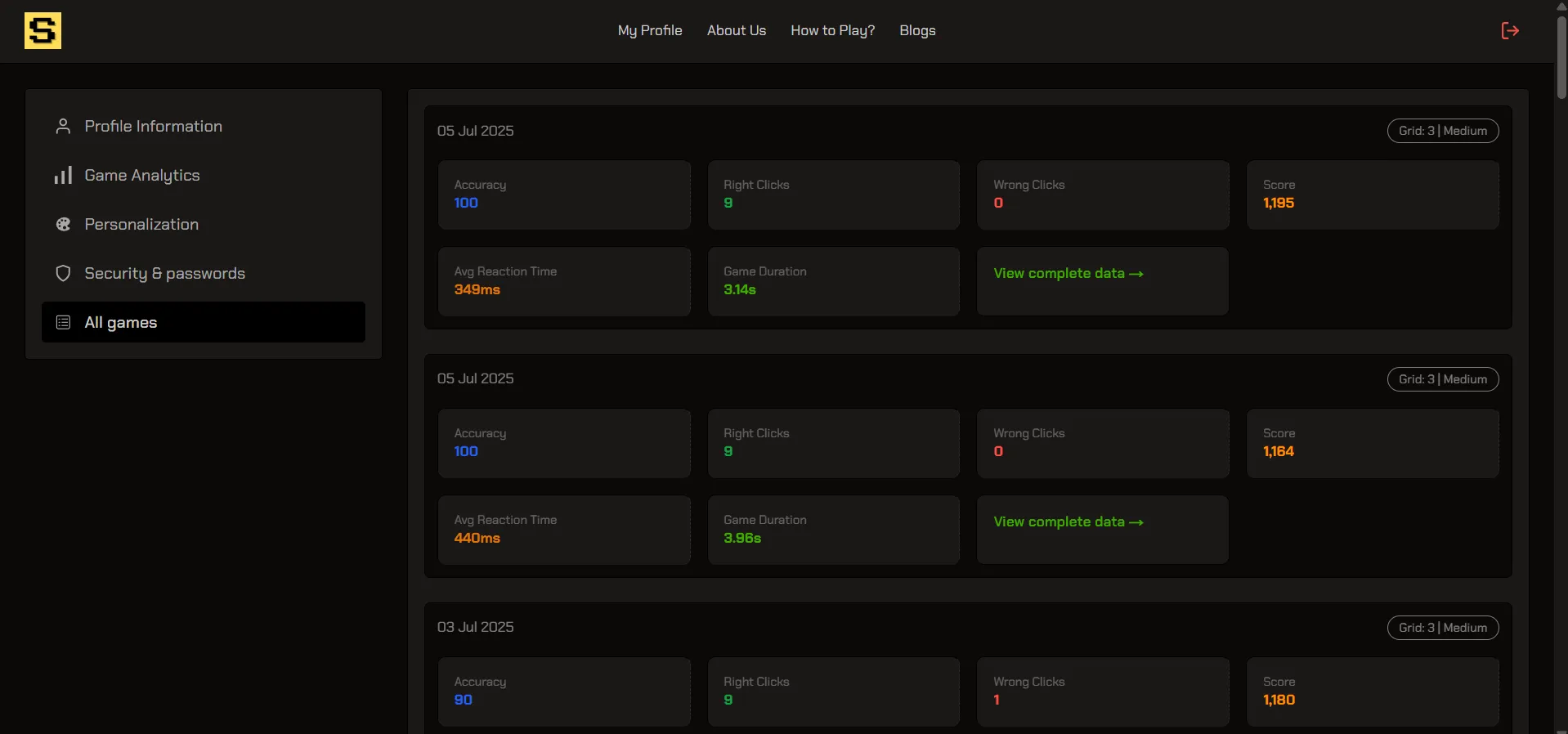Image resolution: width=1568 pixels, height=734 pixels.
Task: Click Grid: 3 | Medium badge of second game
Action: 1443,379
